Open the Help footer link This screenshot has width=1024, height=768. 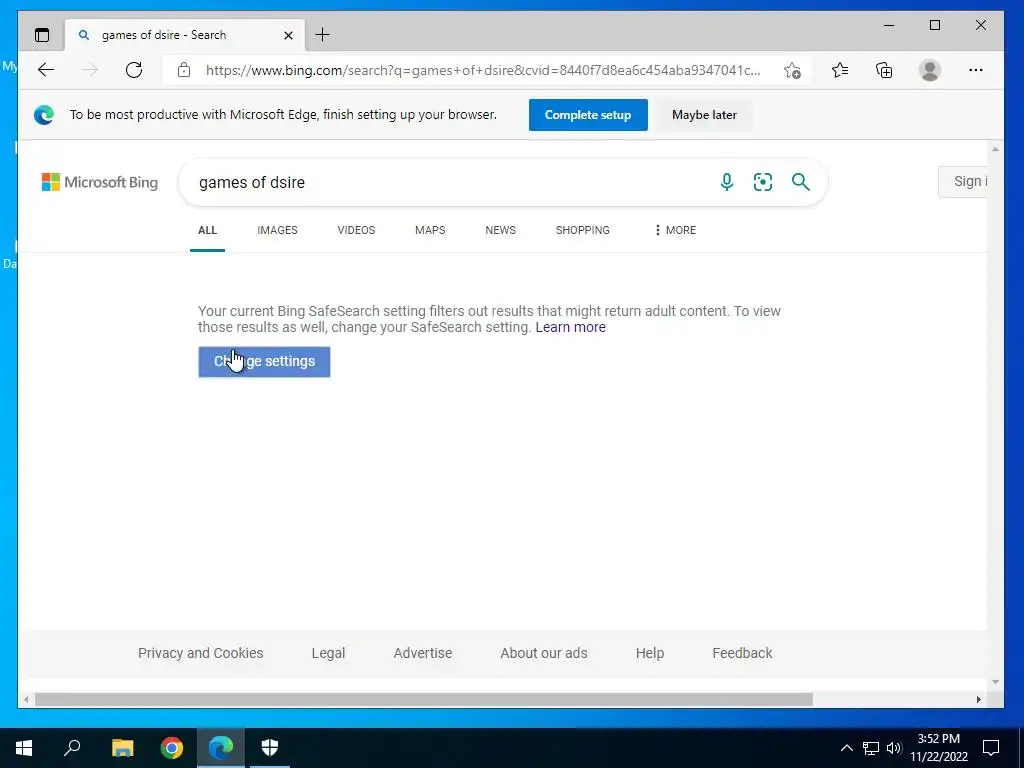click(650, 653)
